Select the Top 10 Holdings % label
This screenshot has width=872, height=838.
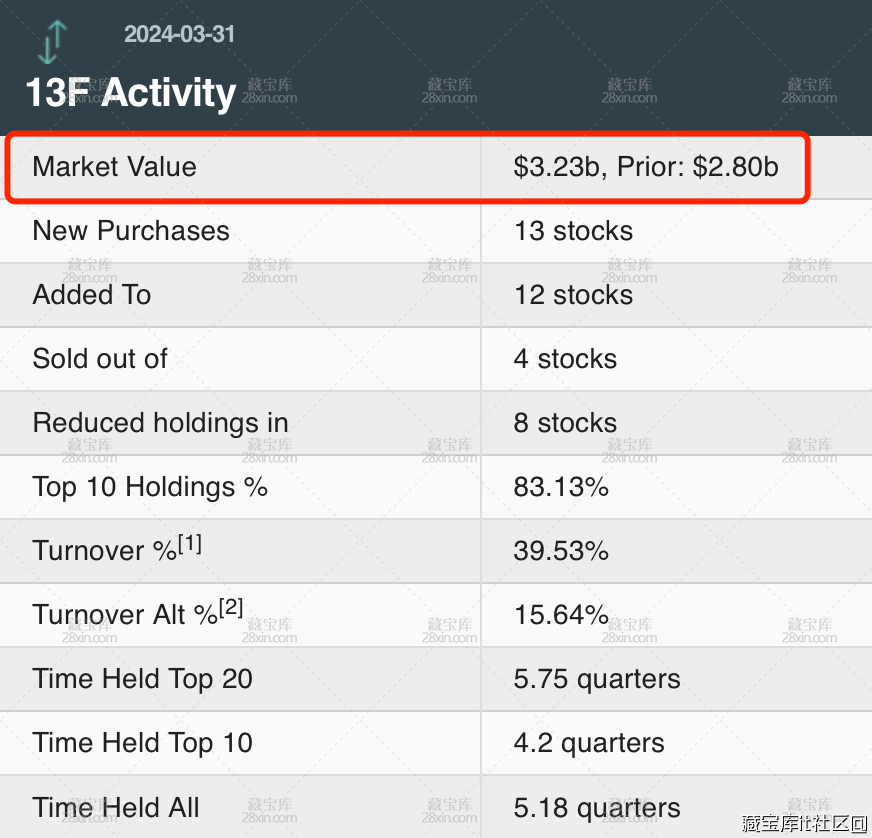pyautogui.click(x=150, y=487)
